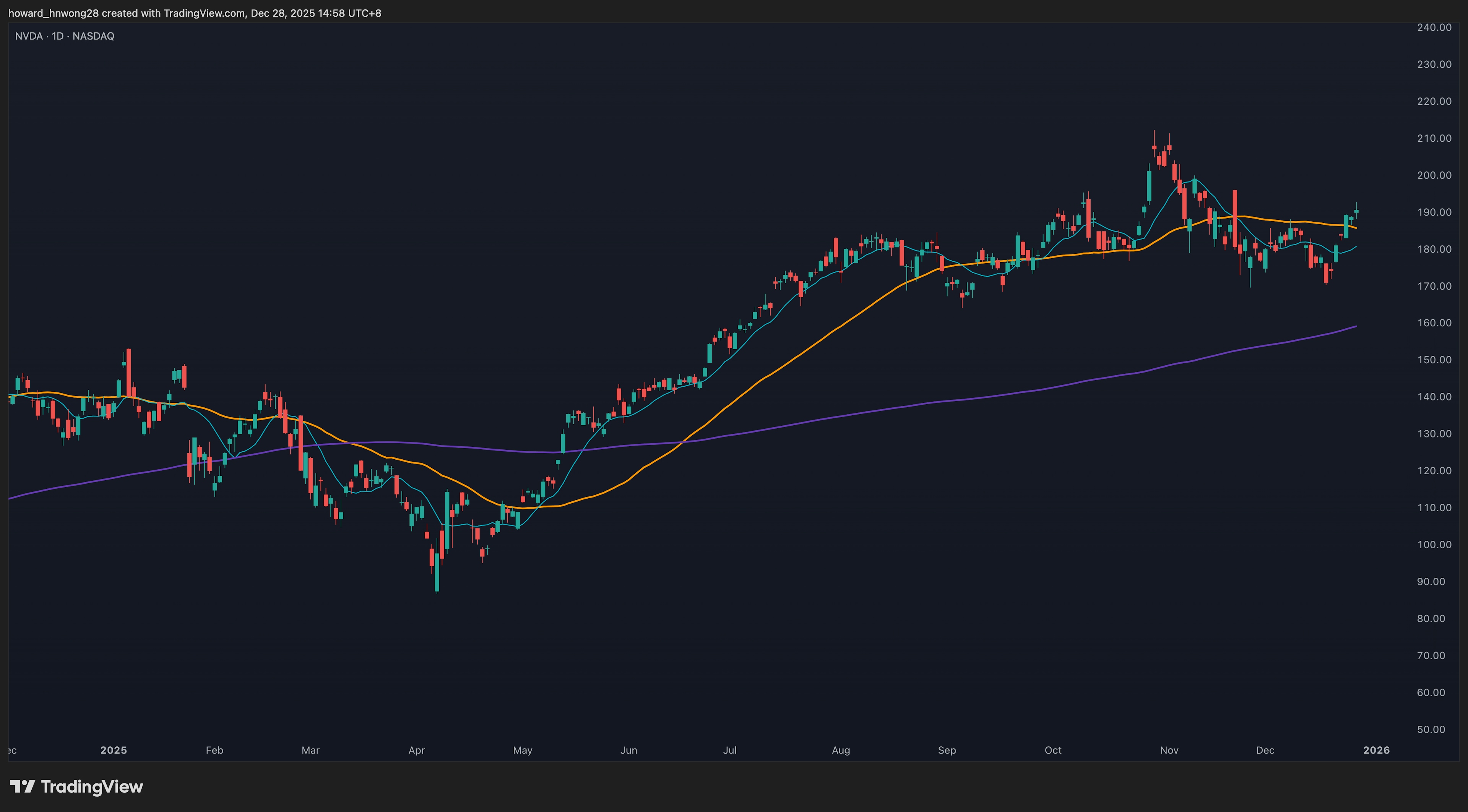The height and width of the screenshot is (812, 1468).
Task: Click the Apr month label on time axis
Action: point(417,750)
